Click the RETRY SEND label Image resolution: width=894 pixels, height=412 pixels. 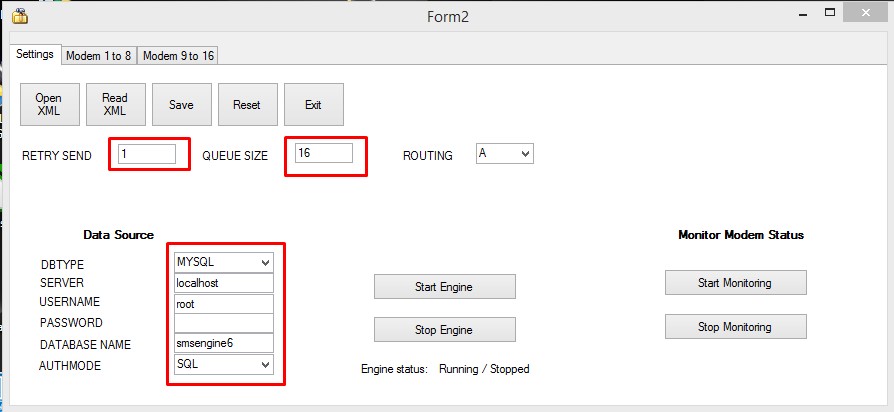pyautogui.click(x=56, y=156)
